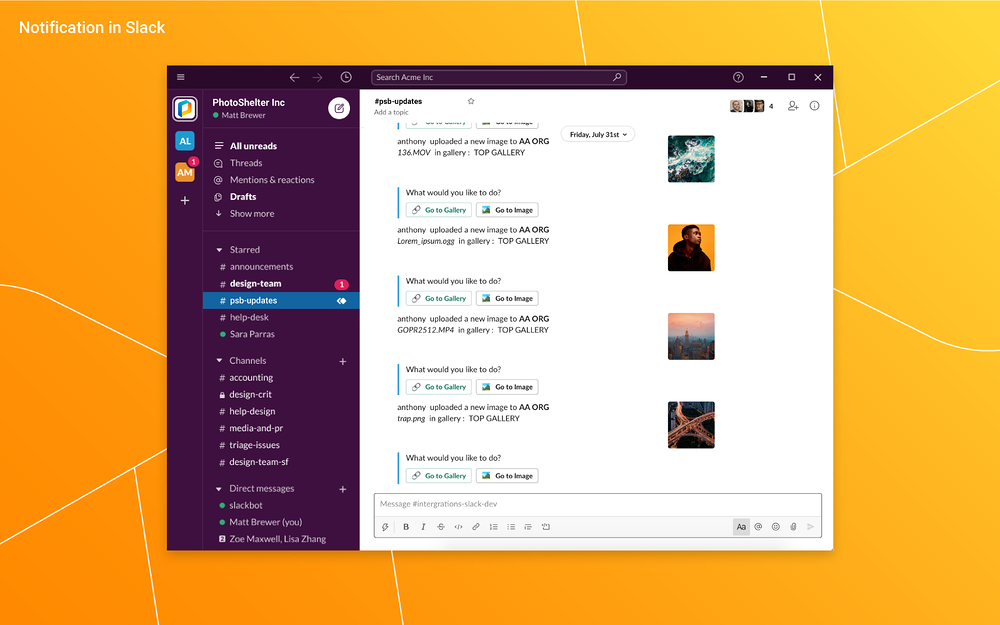Start a new direct message with plus
Screen dimensions: 1000x625
(x=342, y=489)
